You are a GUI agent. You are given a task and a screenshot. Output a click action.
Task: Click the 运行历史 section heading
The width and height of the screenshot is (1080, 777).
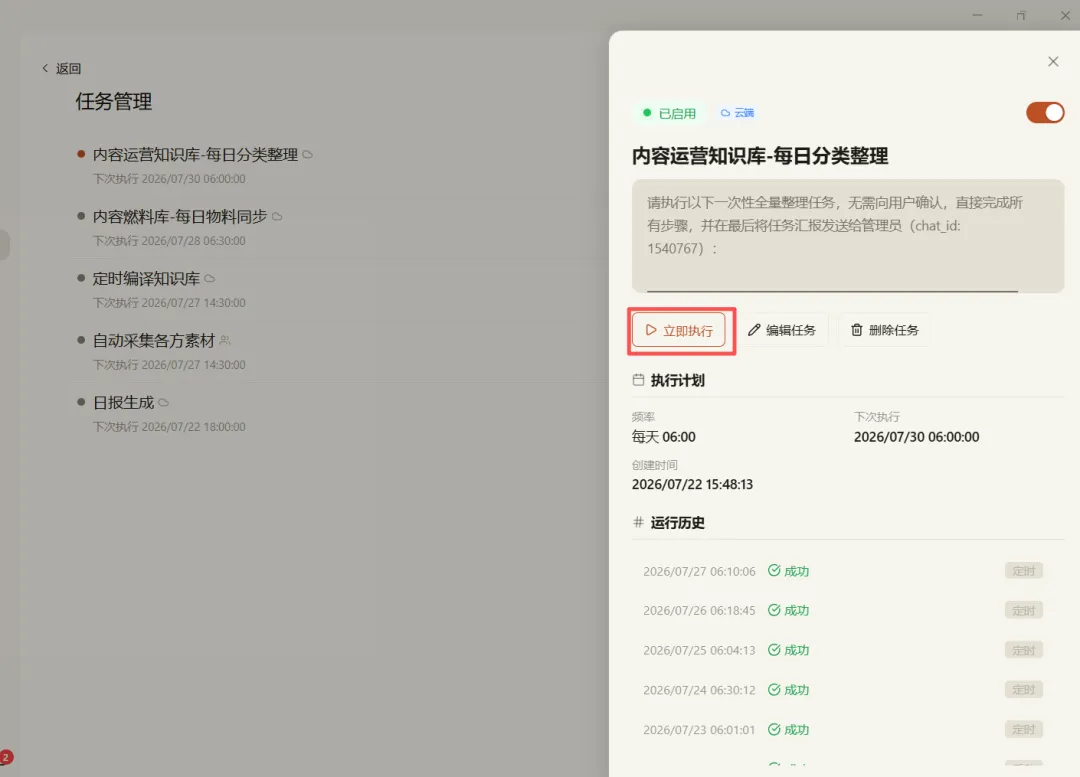point(677,523)
